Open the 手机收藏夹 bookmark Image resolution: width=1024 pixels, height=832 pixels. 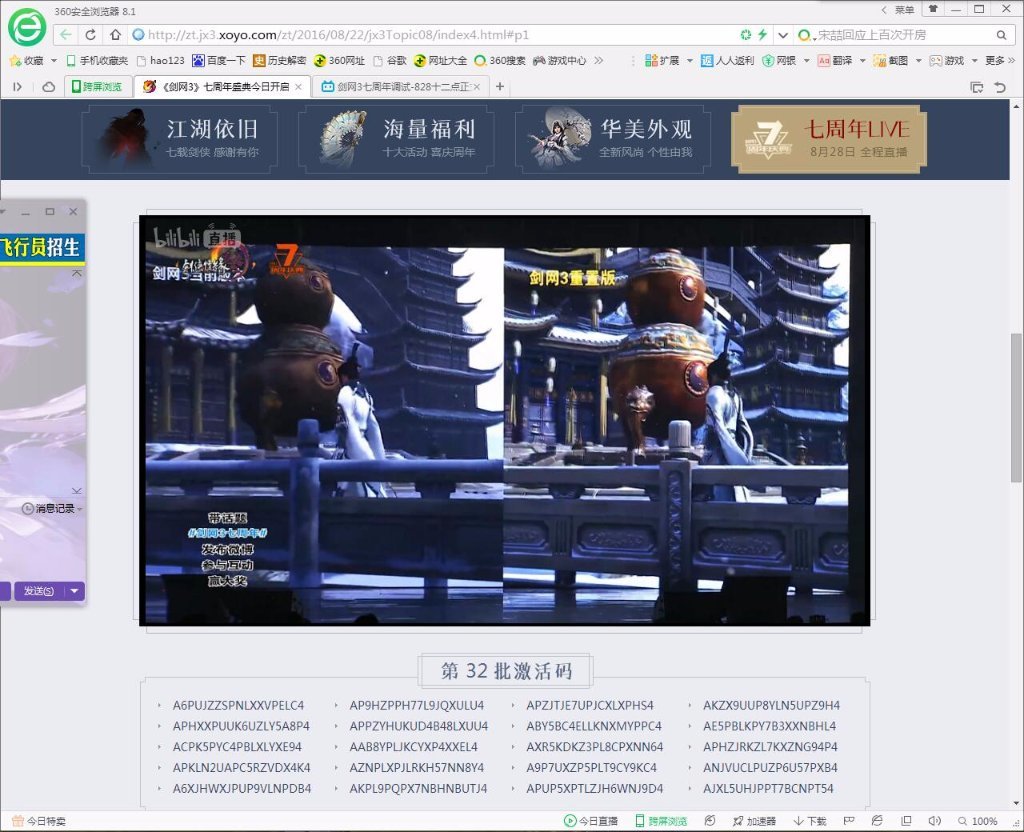[97, 61]
